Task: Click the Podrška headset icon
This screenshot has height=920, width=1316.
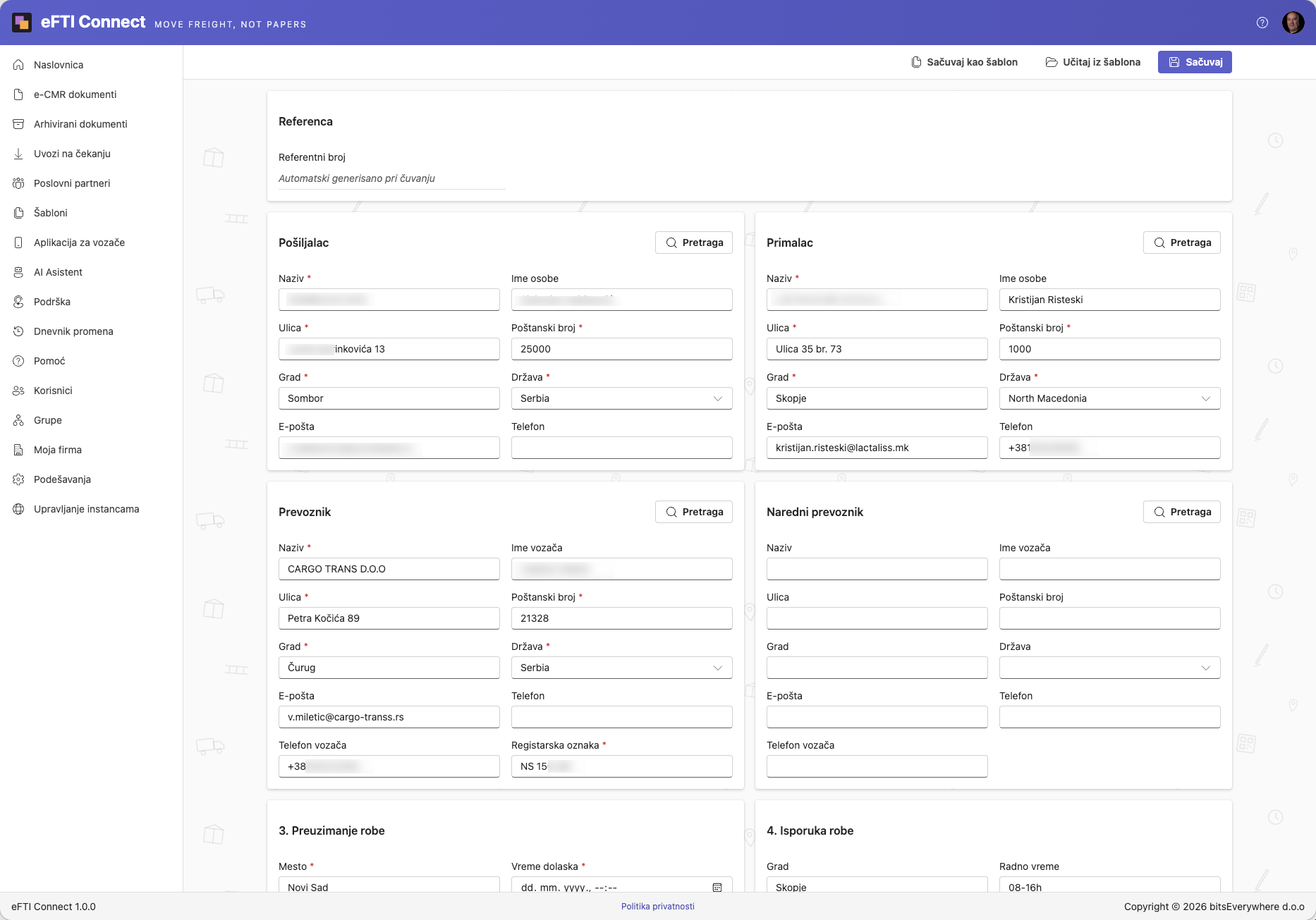Action: pos(18,302)
